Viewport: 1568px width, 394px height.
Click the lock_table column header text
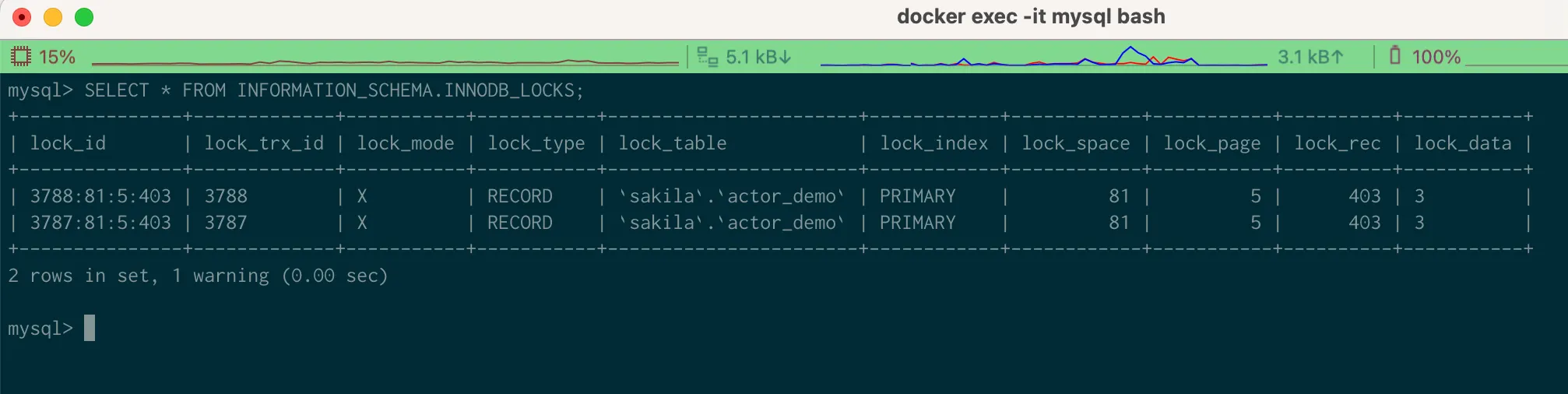(673, 143)
